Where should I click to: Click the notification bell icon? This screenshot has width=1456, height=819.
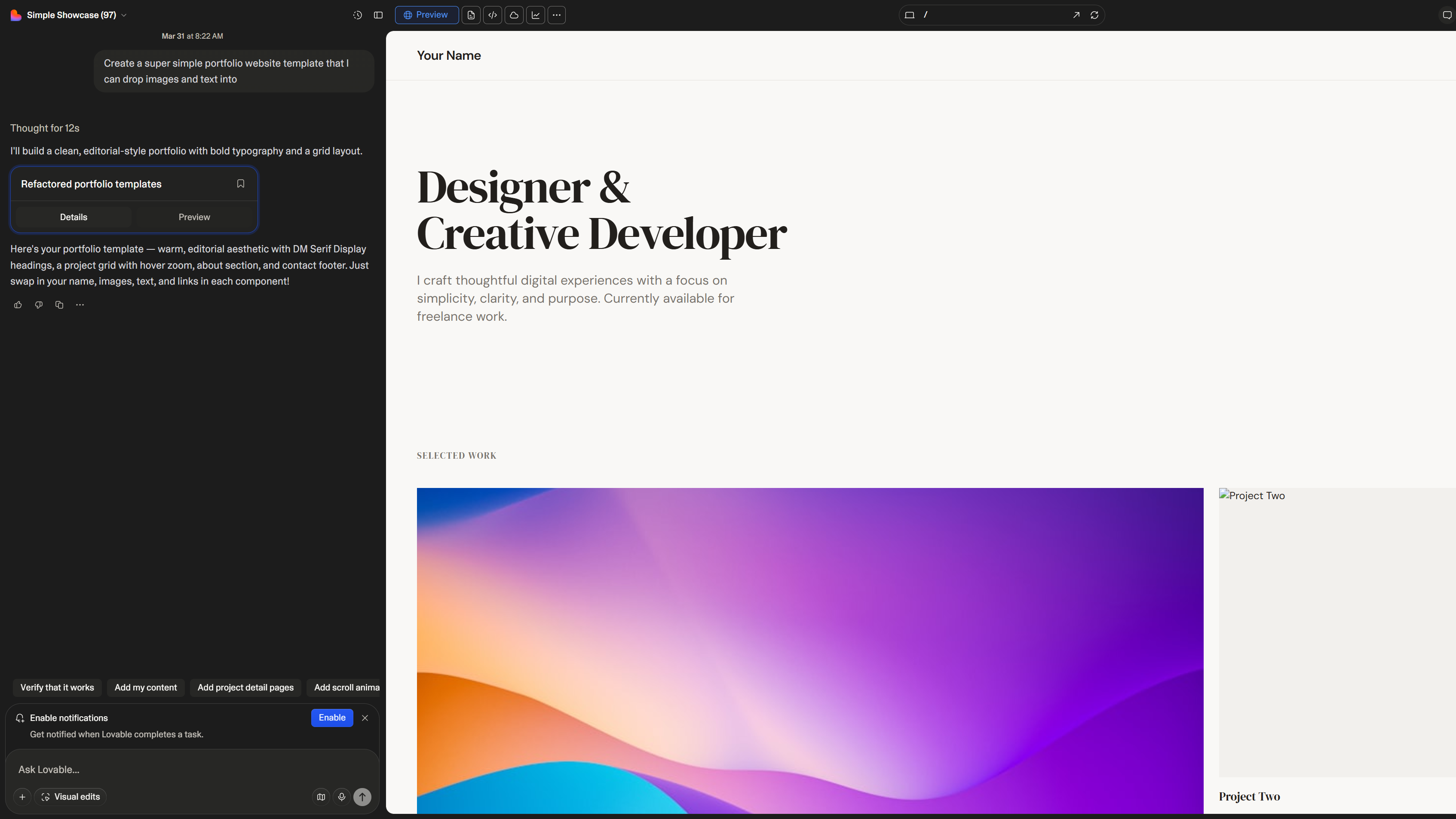[x=20, y=718]
